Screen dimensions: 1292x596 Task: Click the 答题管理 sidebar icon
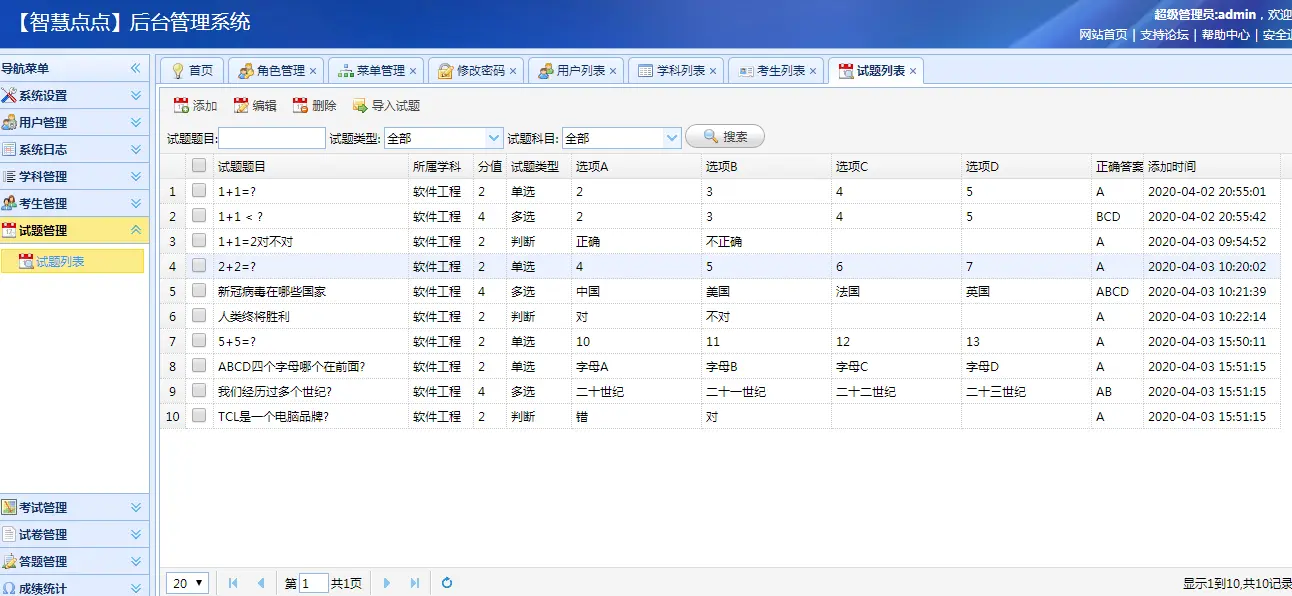click(9, 561)
